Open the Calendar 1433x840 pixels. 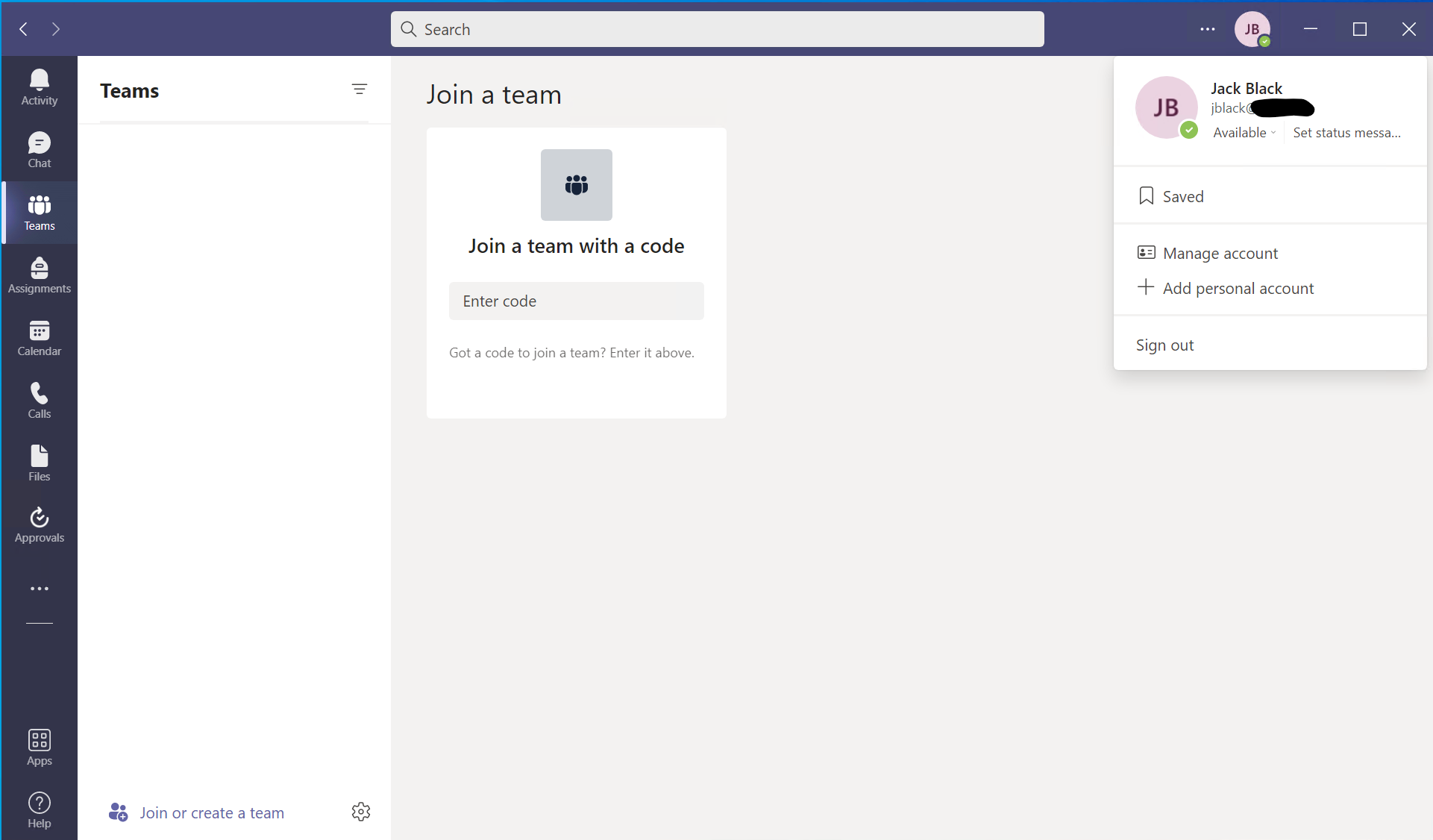[39, 337]
